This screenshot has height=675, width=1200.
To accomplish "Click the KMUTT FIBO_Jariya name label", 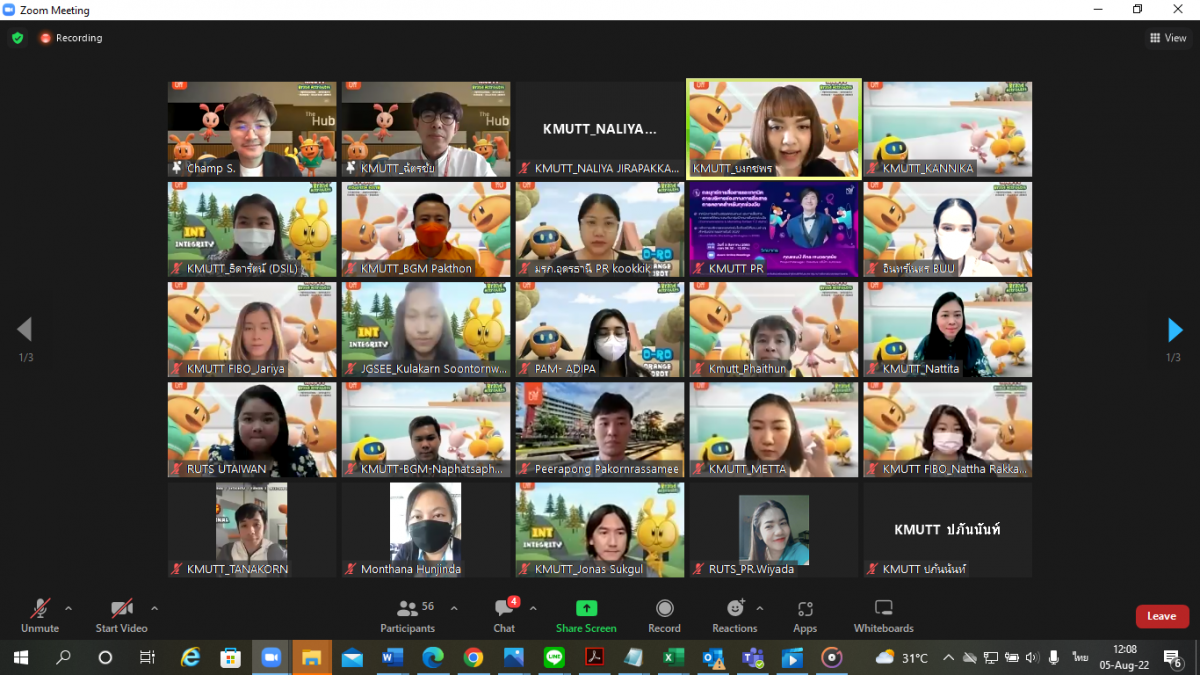I will pos(236,369).
